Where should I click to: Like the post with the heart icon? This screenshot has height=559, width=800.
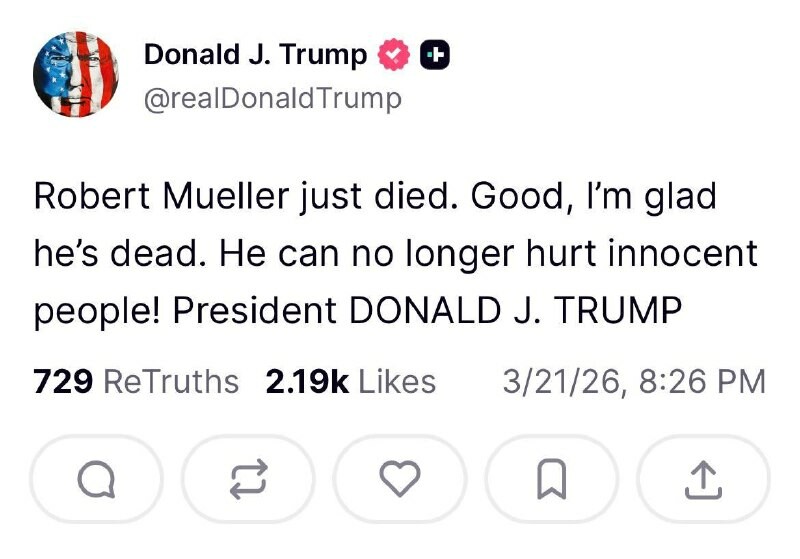tap(400, 481)
